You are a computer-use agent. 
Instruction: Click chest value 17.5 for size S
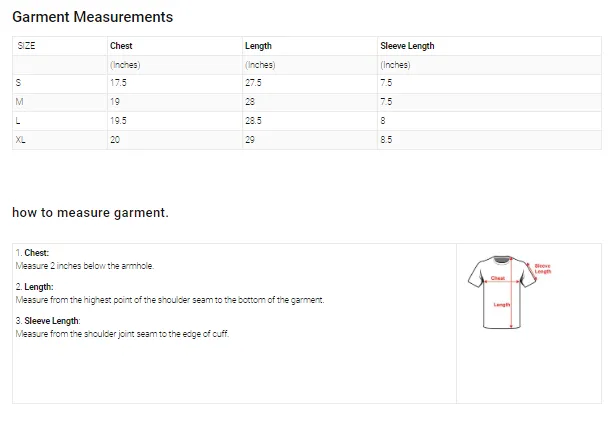[118, 83]
